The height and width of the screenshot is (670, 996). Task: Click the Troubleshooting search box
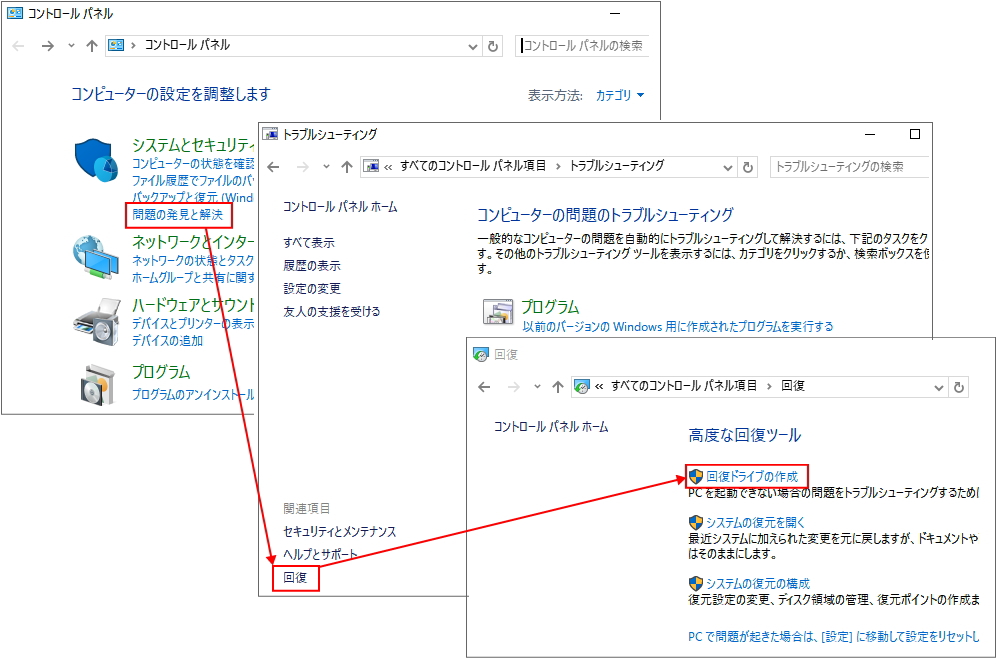[850, 167]
